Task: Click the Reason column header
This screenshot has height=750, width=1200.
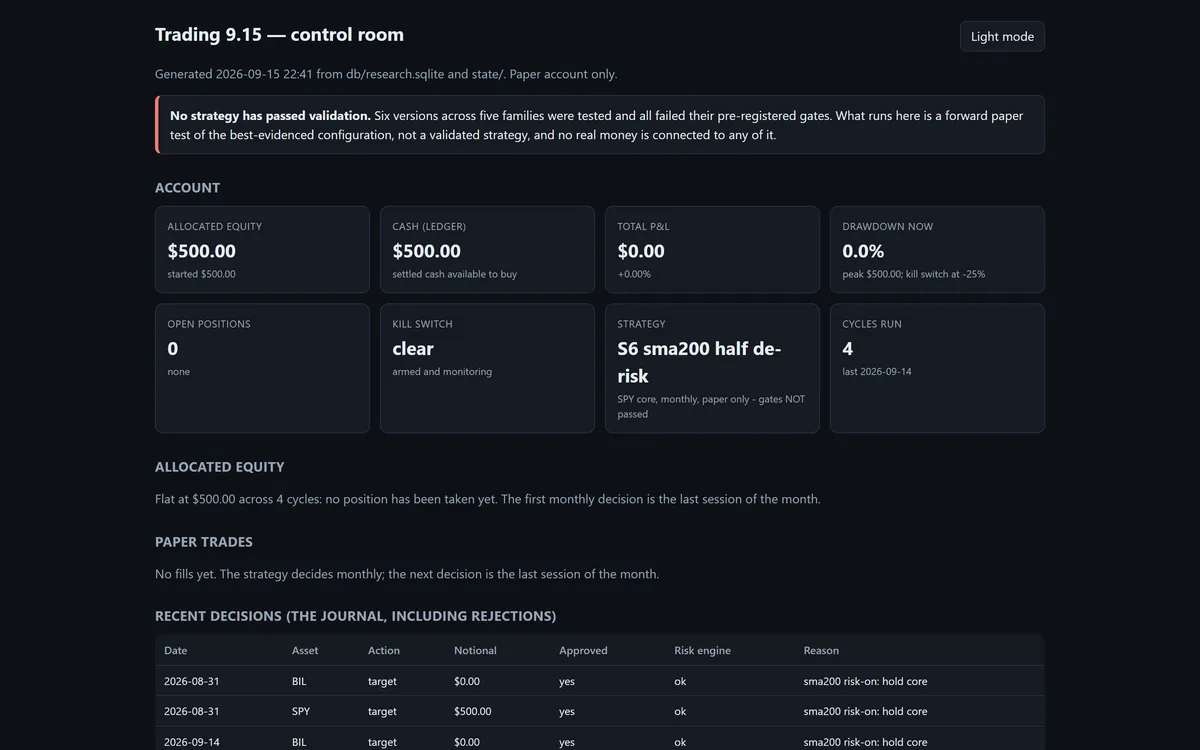Action: pyautogui.click(x=821, y=650)
